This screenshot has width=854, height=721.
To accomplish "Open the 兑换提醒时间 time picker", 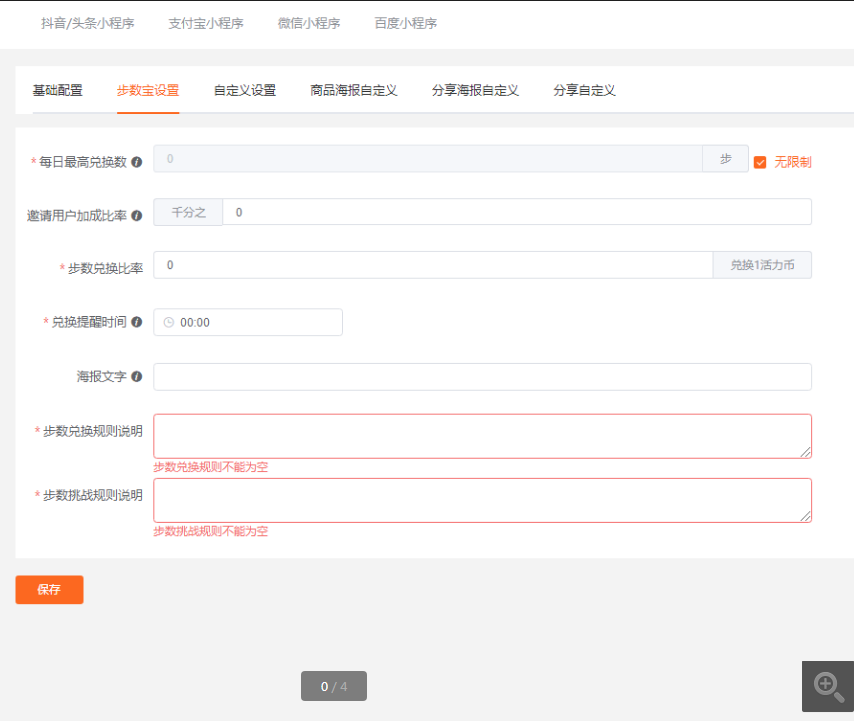I will (248, 322).
